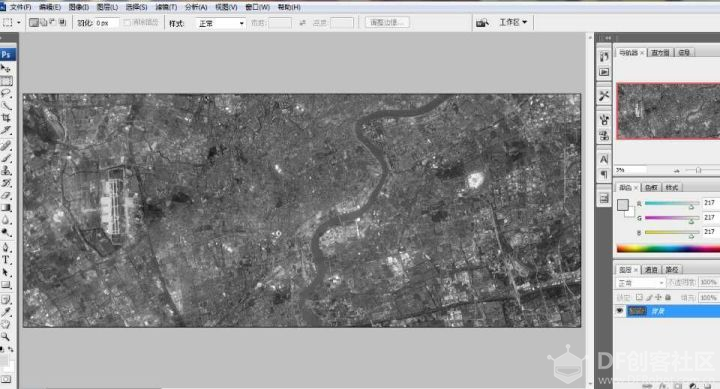Screen dimensions: 720x389
Task: Select the Eraser tool
Action: point(6,195)
